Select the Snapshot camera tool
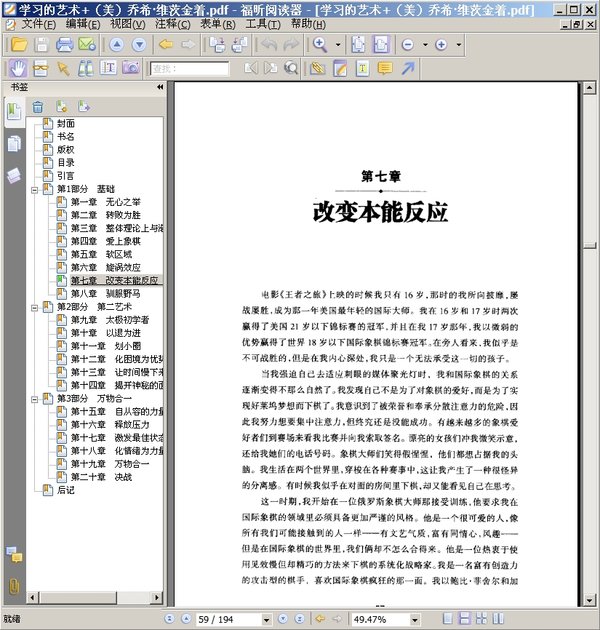Viewport: 600px width, 630px height. coord(131,68)
